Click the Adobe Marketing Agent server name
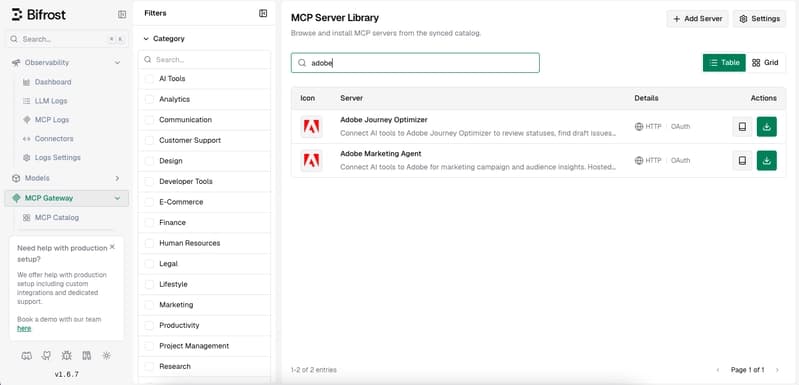The height and width of the screenshot is (385, 799). tap(381, 154)
